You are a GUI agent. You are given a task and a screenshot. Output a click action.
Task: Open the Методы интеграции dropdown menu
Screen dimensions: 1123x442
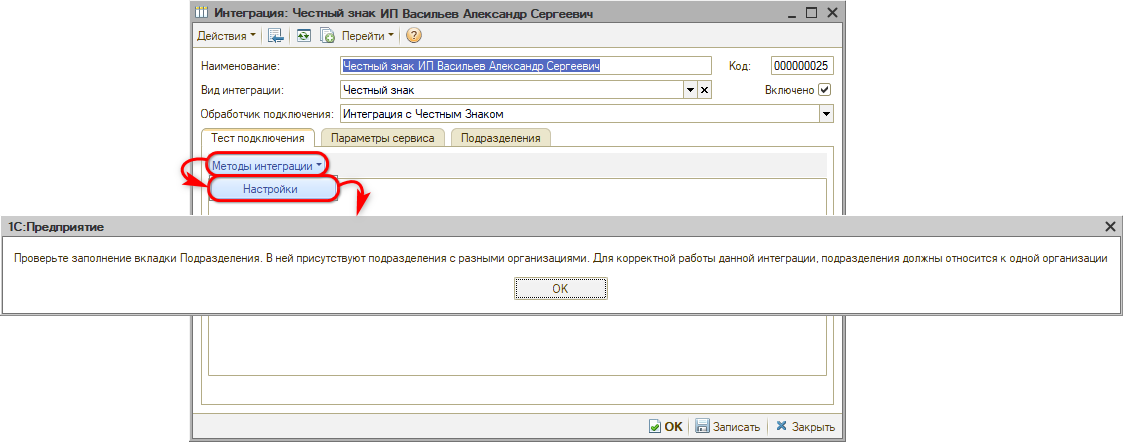(x=266, y=164)
